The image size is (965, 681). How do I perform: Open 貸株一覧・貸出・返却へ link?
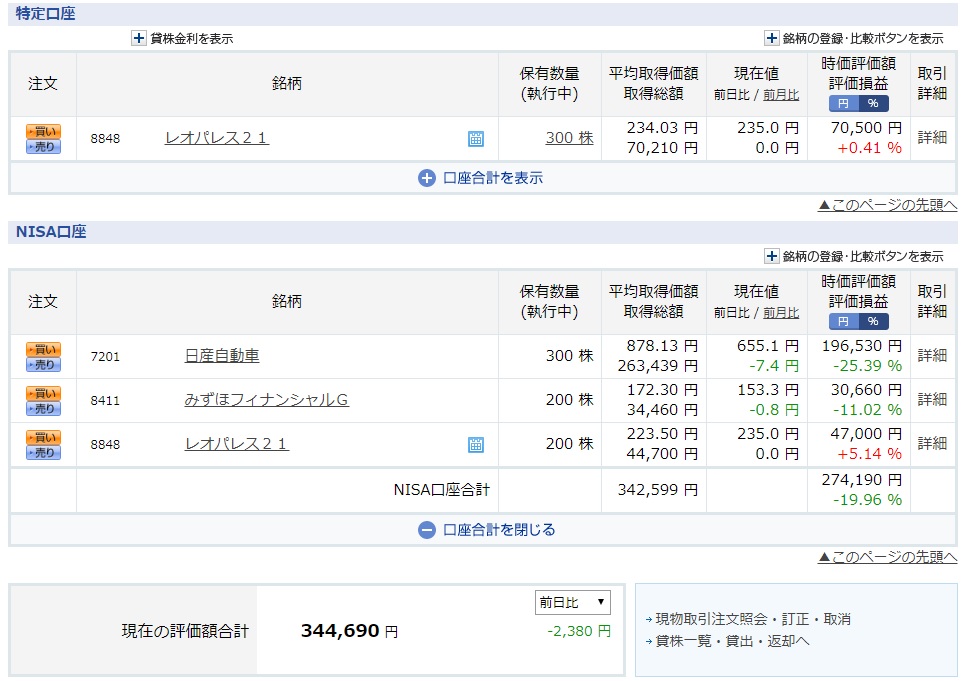pyautogui.click(x=732, y=641)
